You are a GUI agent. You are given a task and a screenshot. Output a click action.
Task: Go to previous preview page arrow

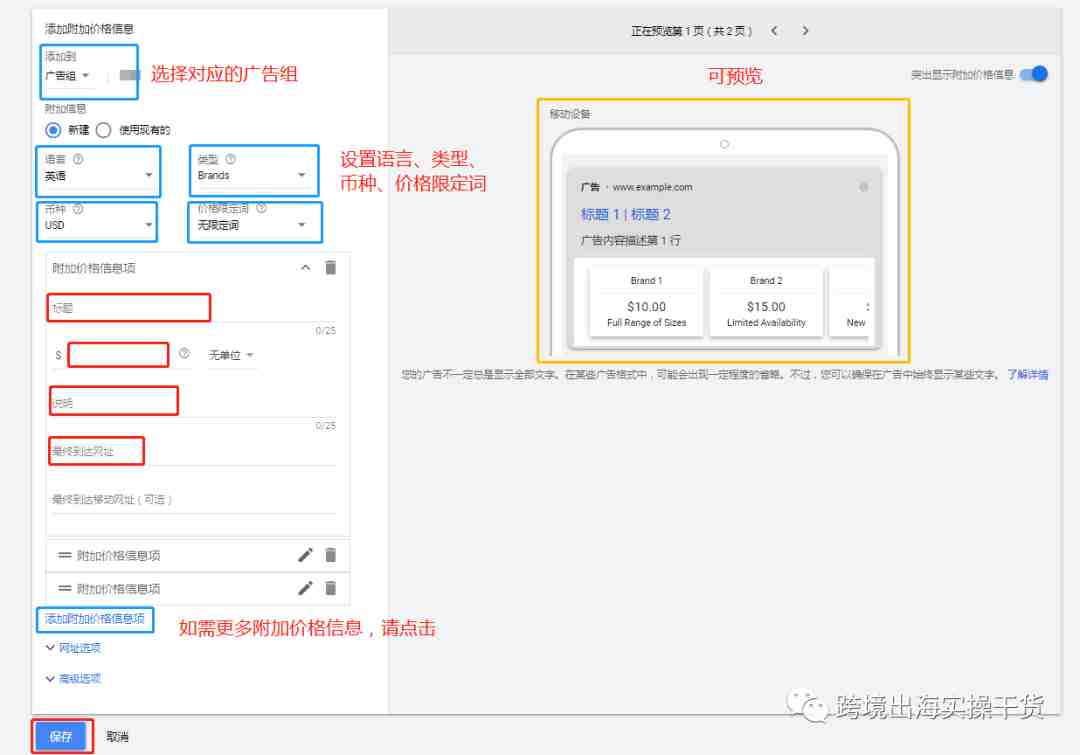774,31
